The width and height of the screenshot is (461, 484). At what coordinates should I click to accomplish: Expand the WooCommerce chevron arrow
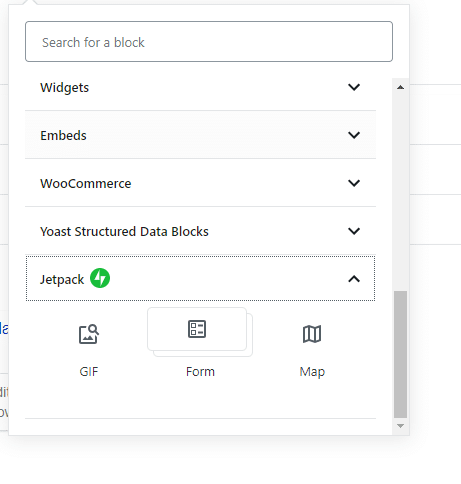tap(354, 183)
